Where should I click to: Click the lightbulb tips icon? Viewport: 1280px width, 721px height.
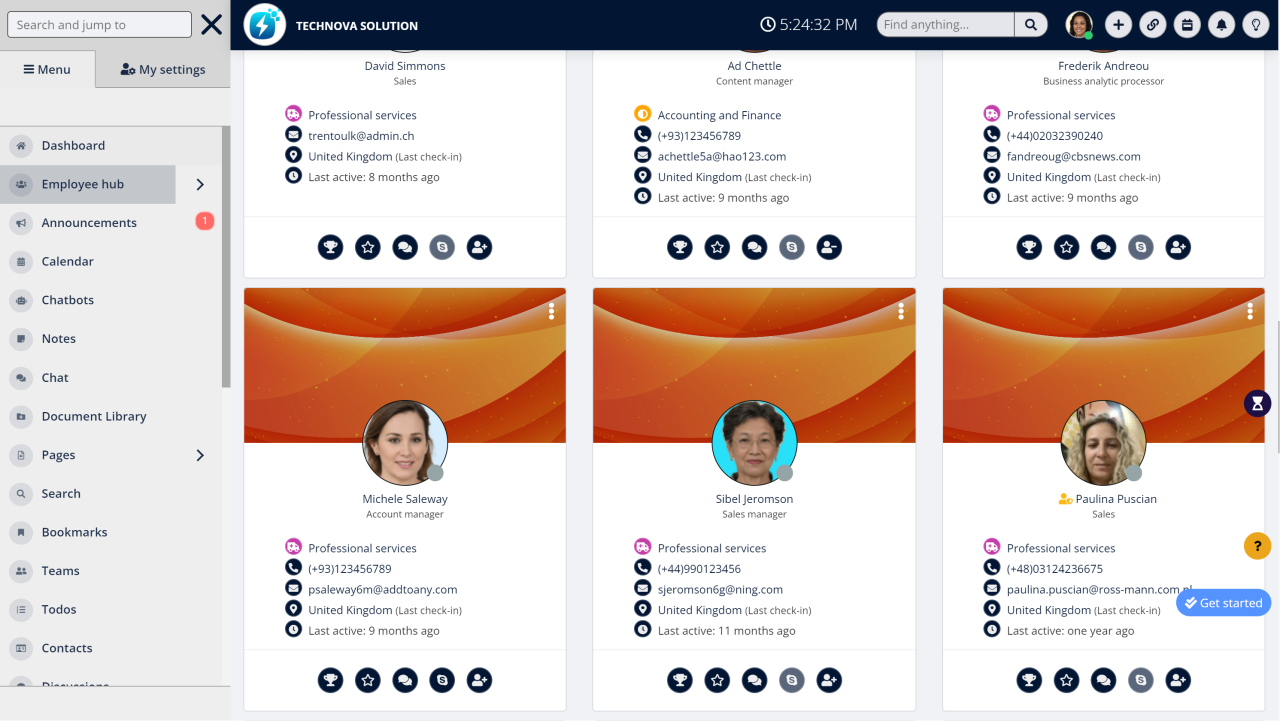click(1256, 23)
